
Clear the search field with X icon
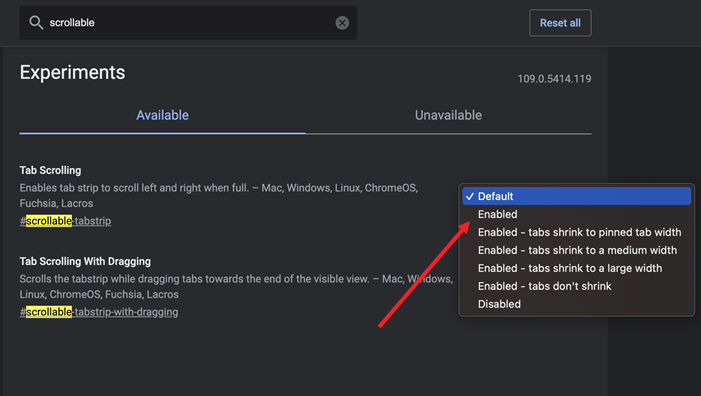(342, 23)
